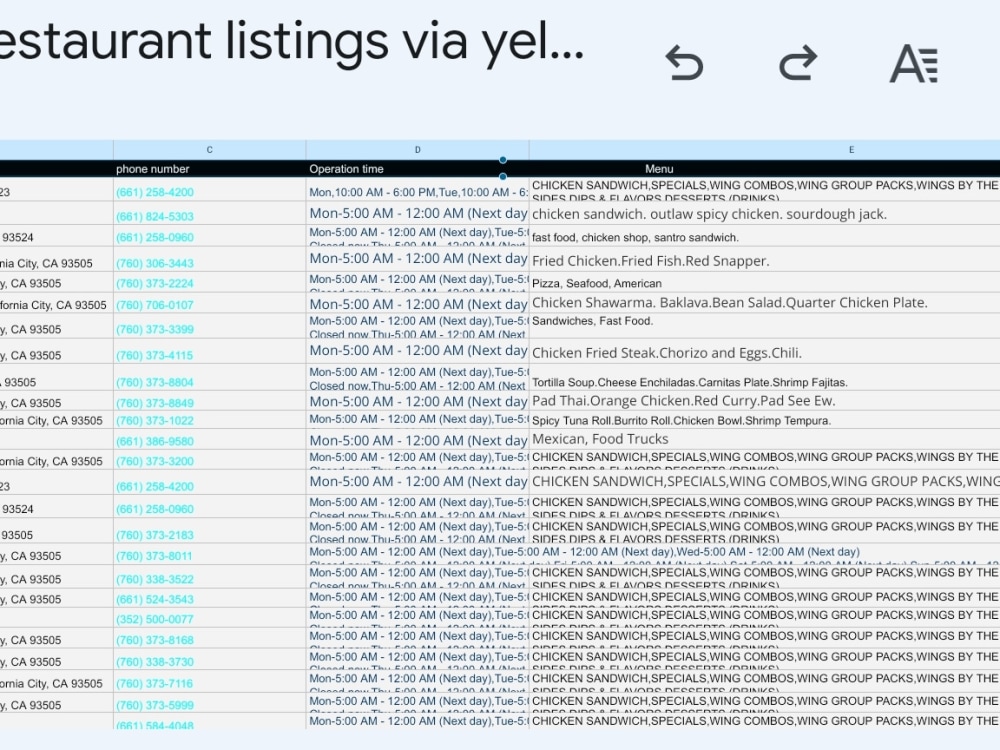Select cell 'Chicken Fried Steak.Chorizo and Eggs.Chili.'
This screenshot has height=750, width=1000.
click(765, 352)
